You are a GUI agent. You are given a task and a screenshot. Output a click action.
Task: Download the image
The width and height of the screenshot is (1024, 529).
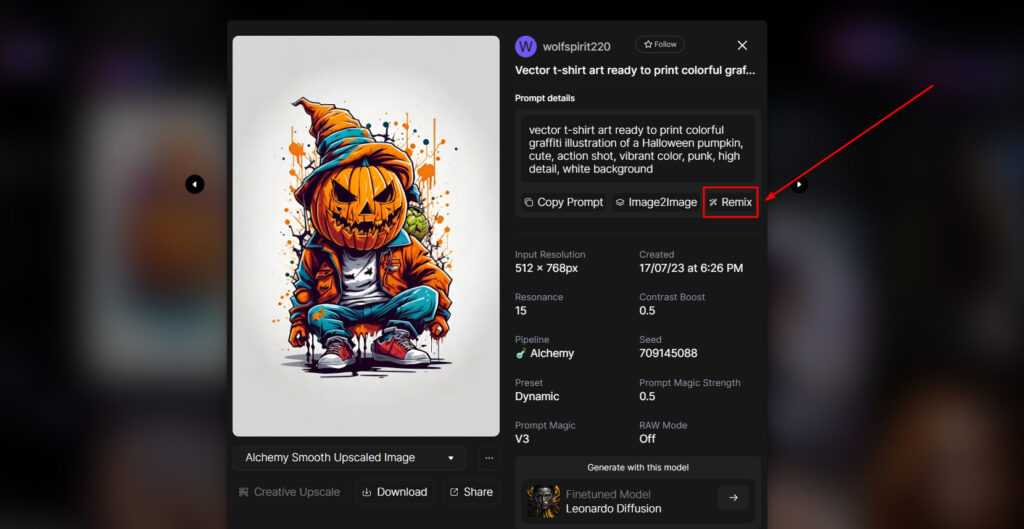point(394,492)
